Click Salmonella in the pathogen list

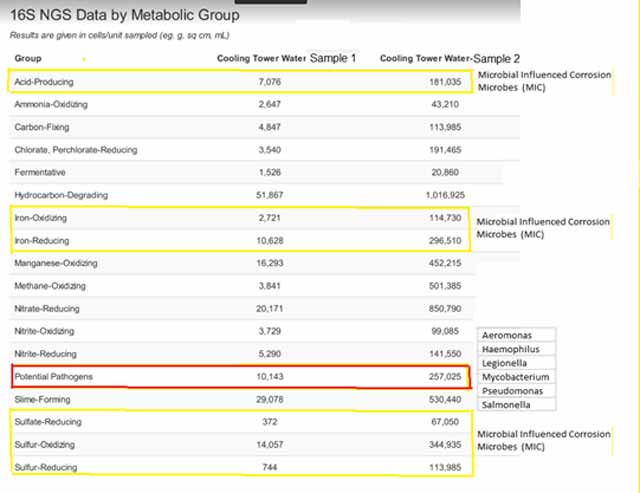click(506, 405)
